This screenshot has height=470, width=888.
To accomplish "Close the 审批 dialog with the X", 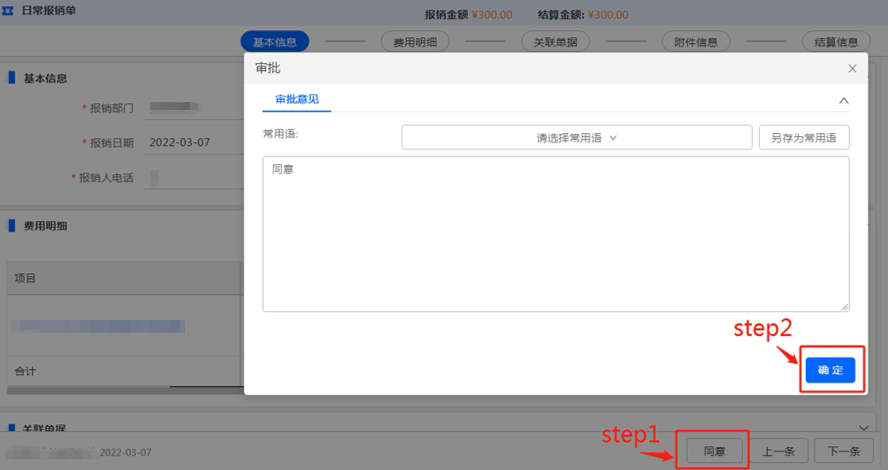I will click(x=852, y=68).
